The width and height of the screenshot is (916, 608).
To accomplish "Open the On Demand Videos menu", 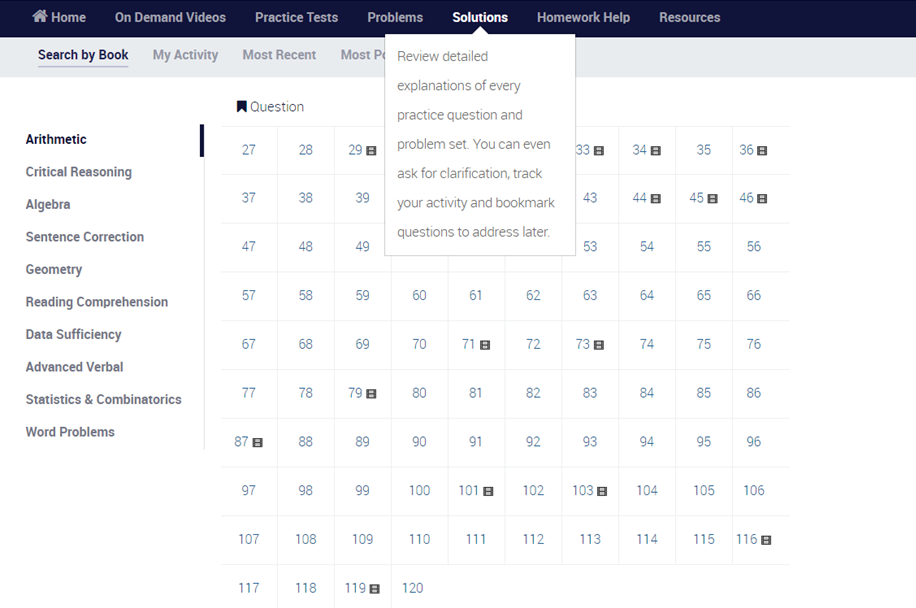I will point(170,17).
